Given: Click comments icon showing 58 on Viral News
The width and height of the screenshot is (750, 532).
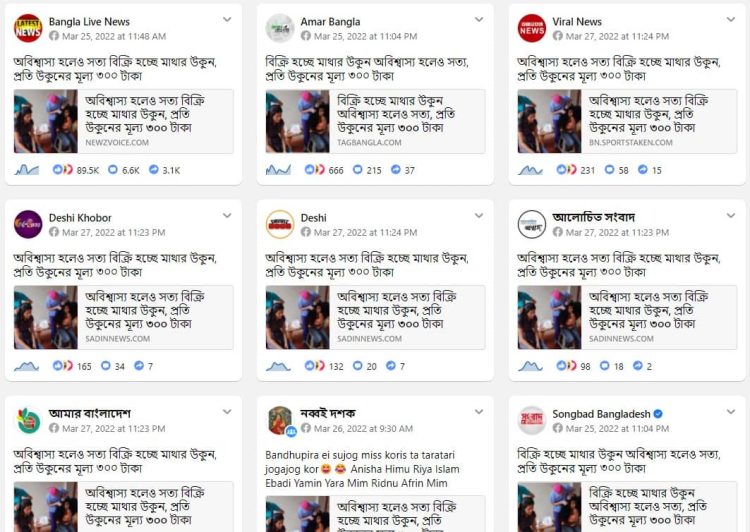Looking at the screenshot, I should pos(609,170).
